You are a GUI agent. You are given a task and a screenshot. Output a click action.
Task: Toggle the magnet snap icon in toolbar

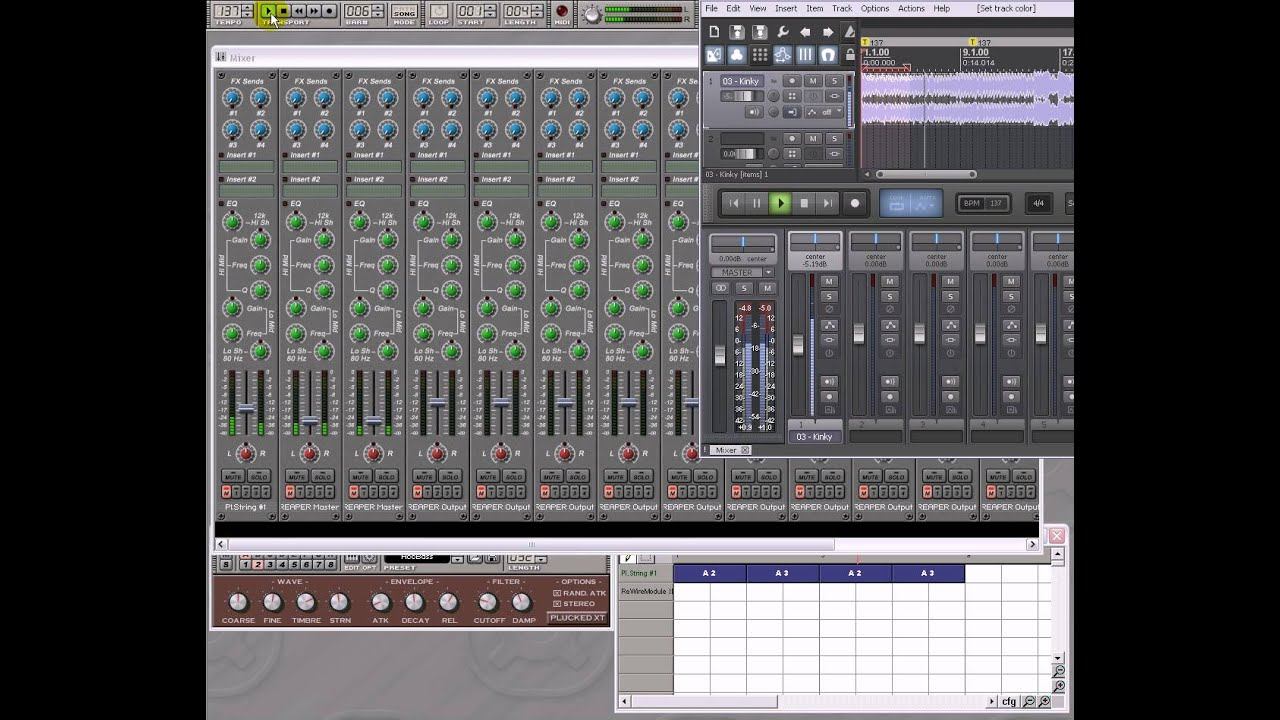tap(828, 56)
